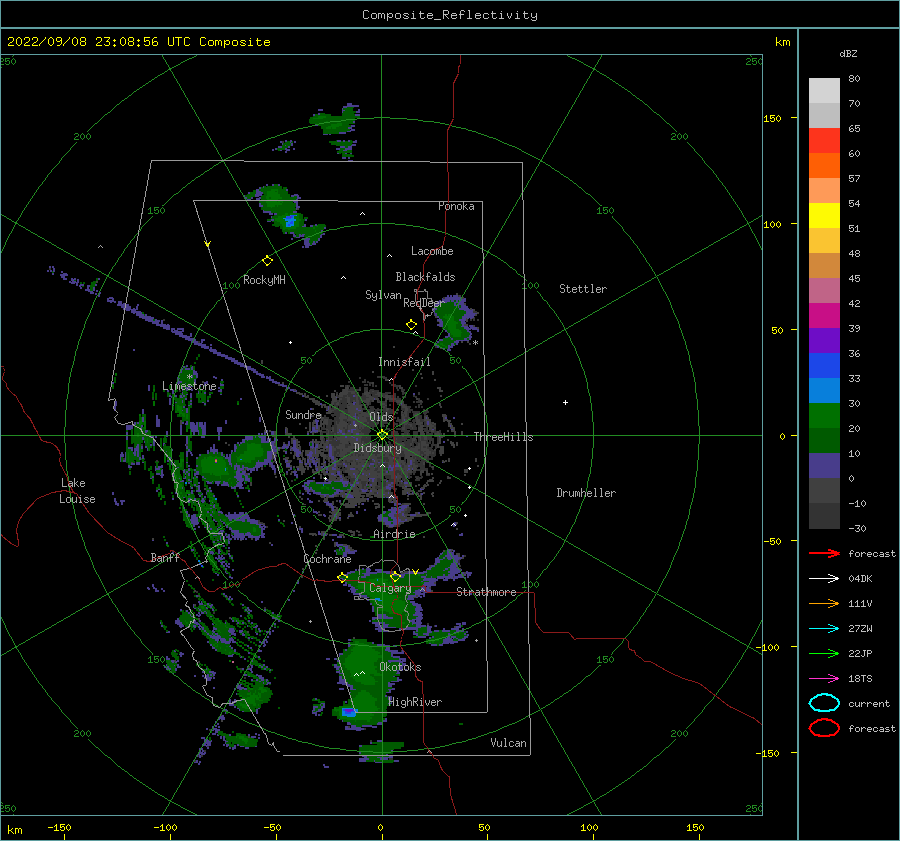Click the Vulcan label
This screenshot has height=841, width=900.
tap(509, 743)
